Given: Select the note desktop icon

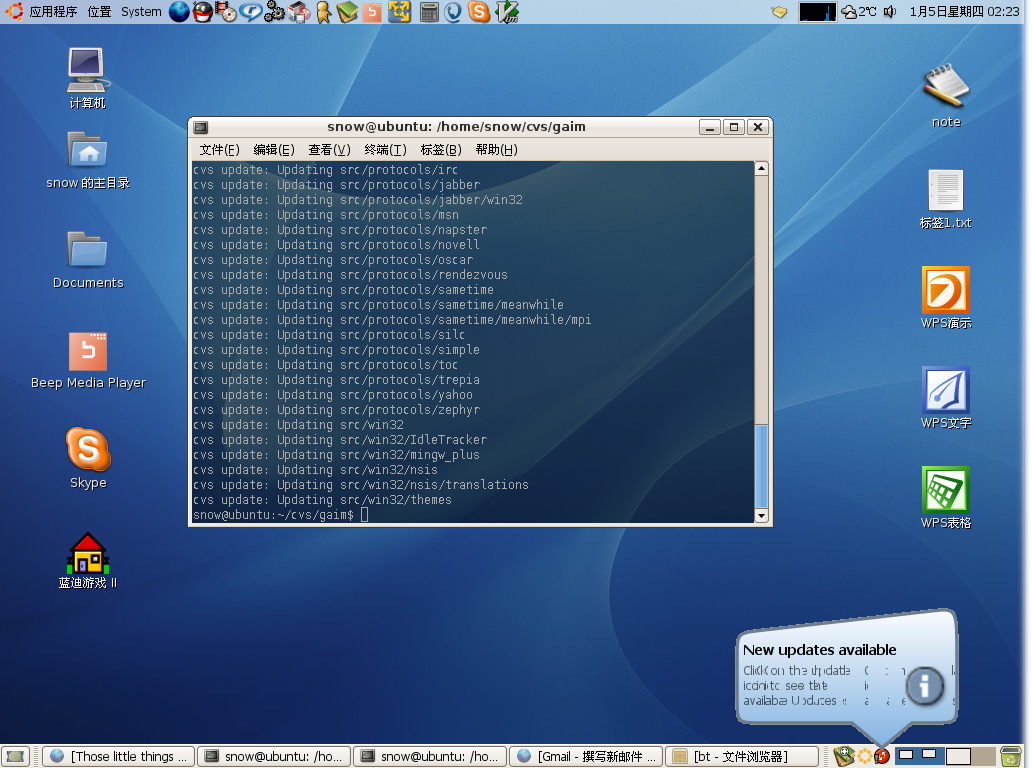Looking at the screenshot, I should tap(946, 96).
